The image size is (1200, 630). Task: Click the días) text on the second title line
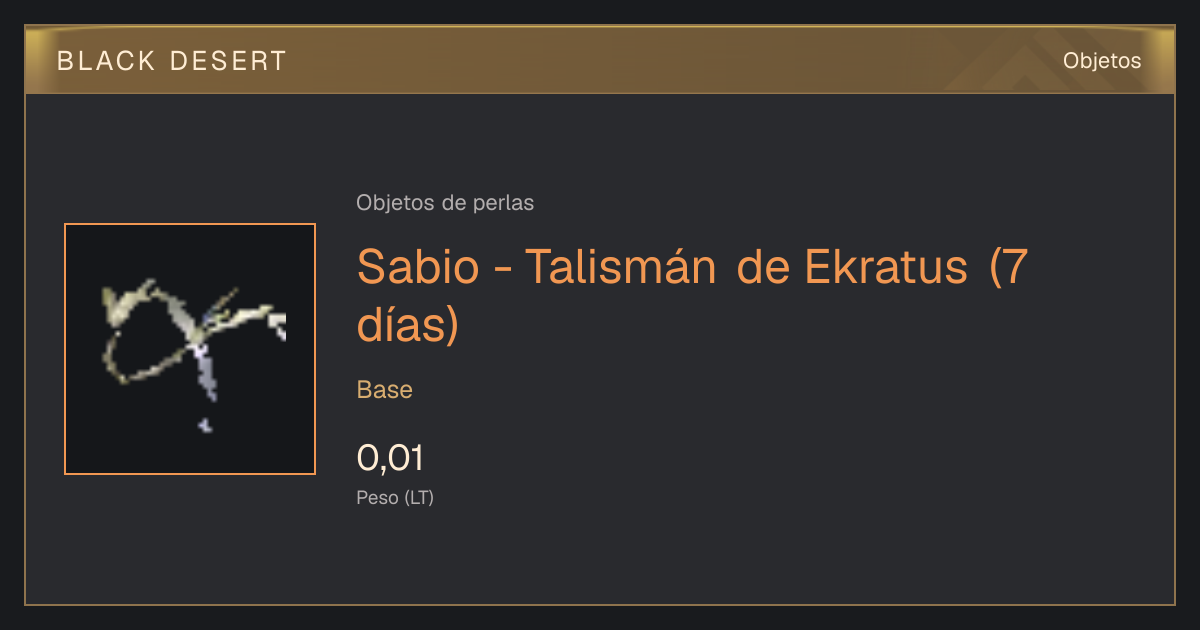(407, 324)
